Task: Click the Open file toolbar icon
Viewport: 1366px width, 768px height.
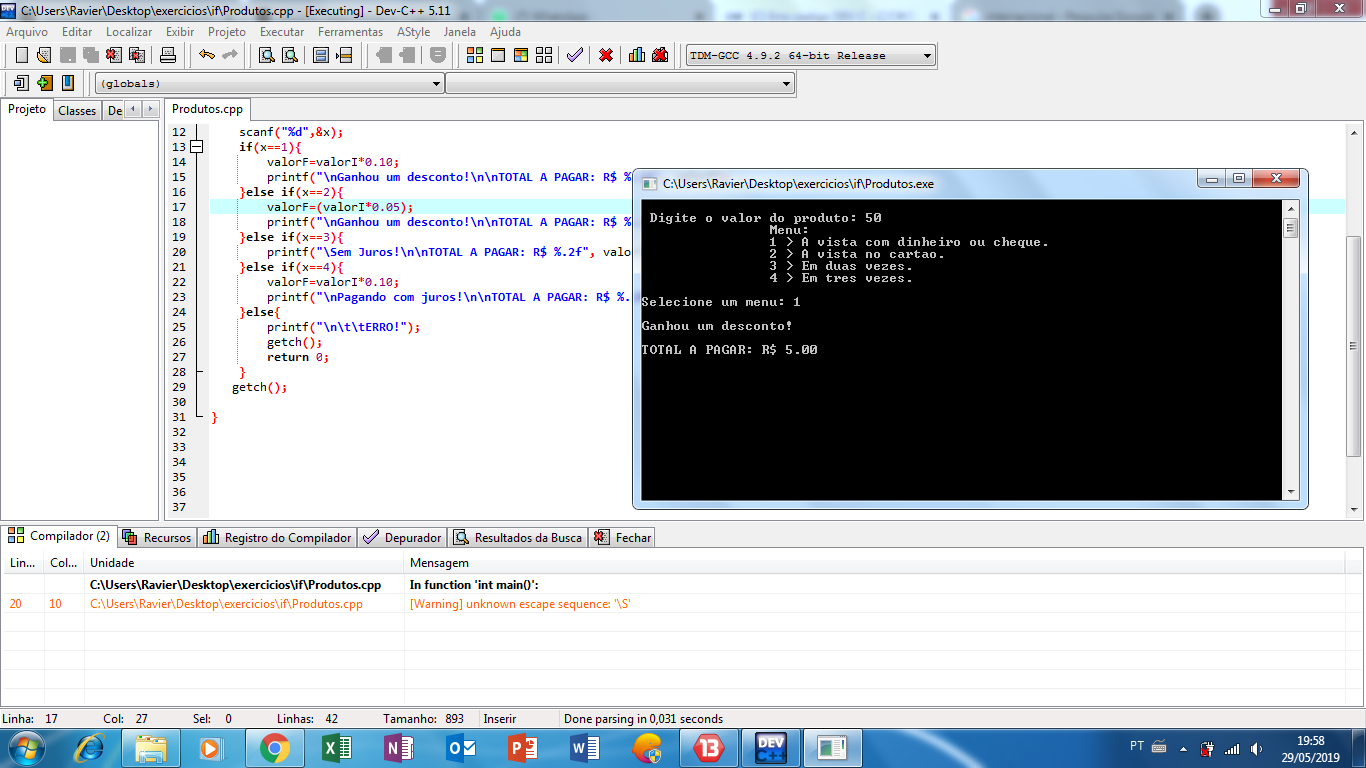Action: pyautogui.click(x=43, y=55)
